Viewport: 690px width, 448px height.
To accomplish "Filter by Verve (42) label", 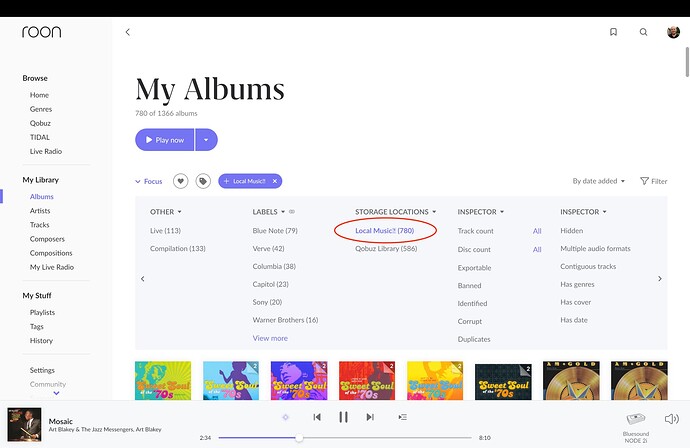I will 268,248.
